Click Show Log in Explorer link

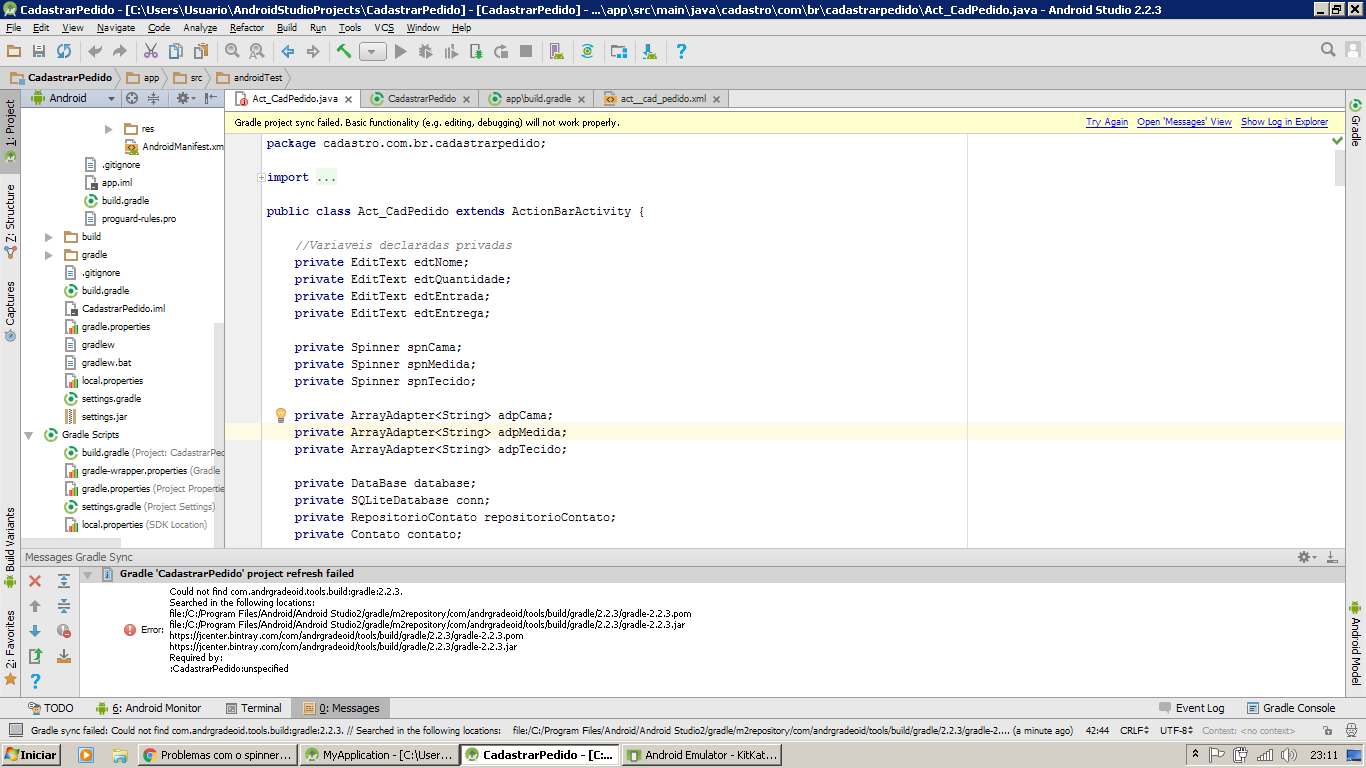pyautogui.click(x=1284, y=122)
